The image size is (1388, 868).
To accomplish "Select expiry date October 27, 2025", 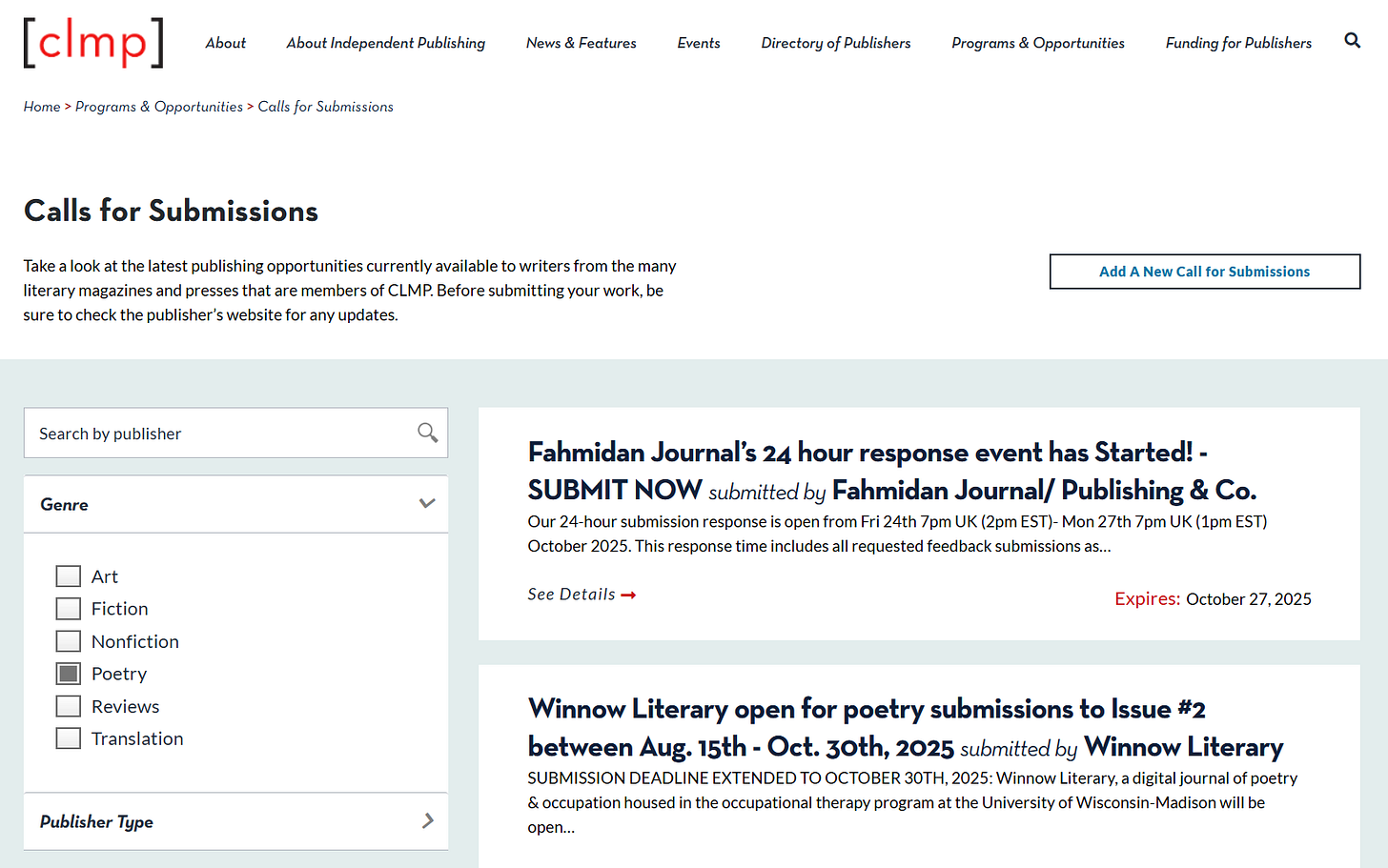I will pyautogui.click(x=1249, y=599).
